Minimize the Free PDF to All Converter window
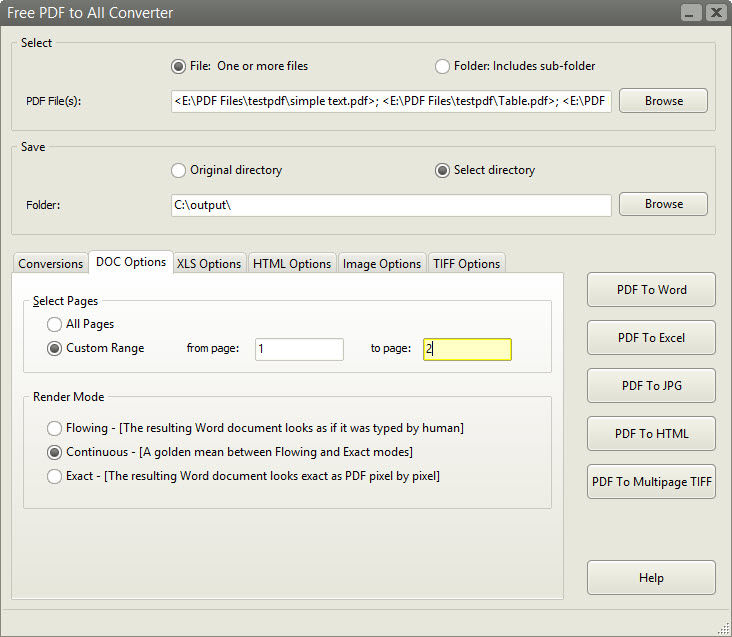Screen dimensions: 732x637 click(691, 13)
